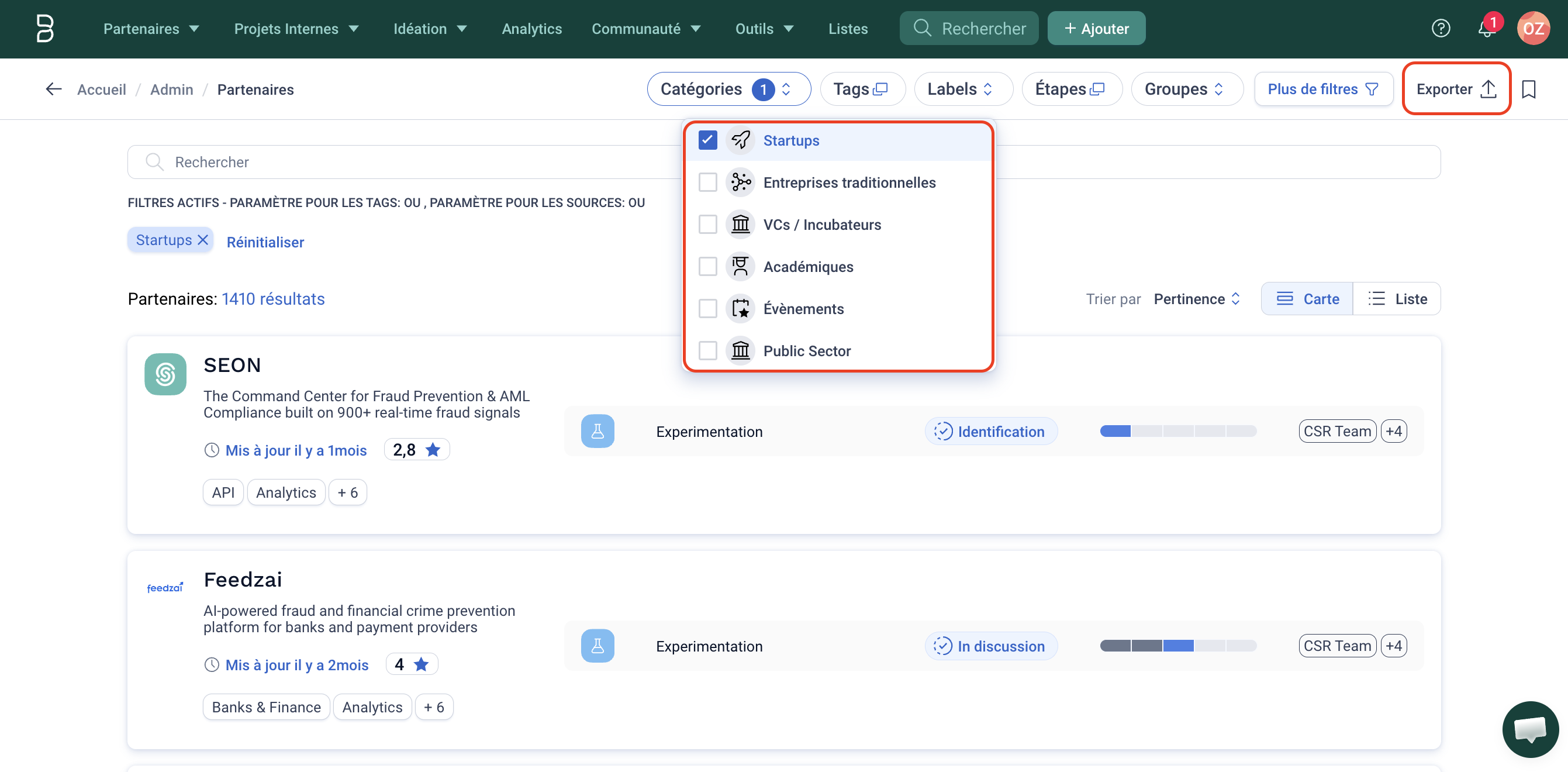Viewport: 1568px width, 772px height.
Task: Click the partners Rechercher input field
Action: (x=783, y=162)
